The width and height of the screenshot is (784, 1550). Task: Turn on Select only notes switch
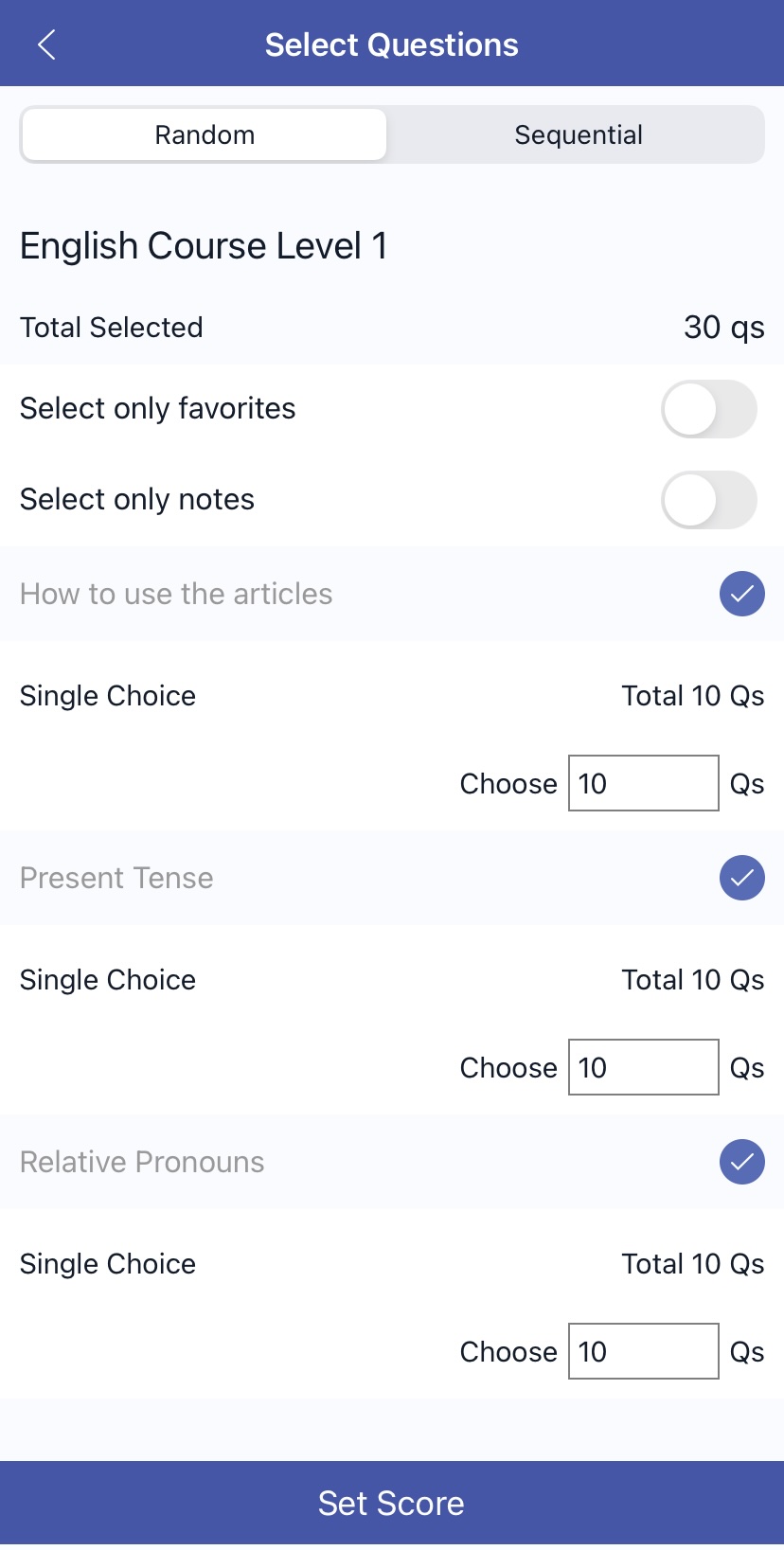pos(708,500)
